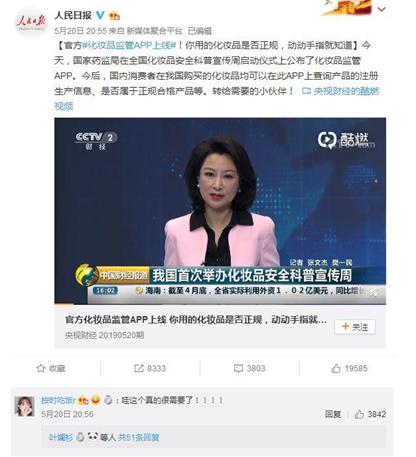Image resolution: width=416 pixels, height=457 pixels.
Task: Reply to the comment via 回复
Action: [x=333, y=414]
